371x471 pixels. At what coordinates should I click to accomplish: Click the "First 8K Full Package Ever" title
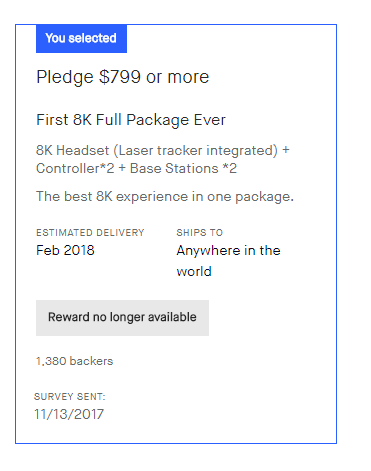coord(131,120)
